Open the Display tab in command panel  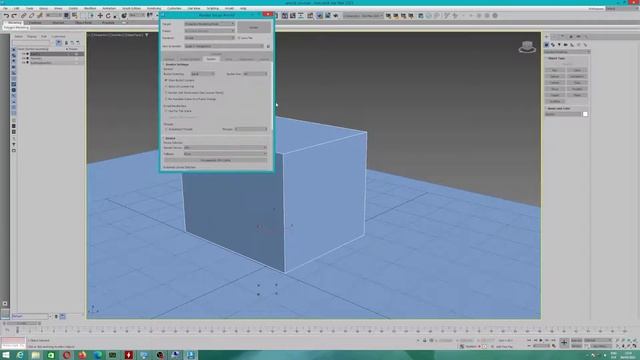(578, 36)
